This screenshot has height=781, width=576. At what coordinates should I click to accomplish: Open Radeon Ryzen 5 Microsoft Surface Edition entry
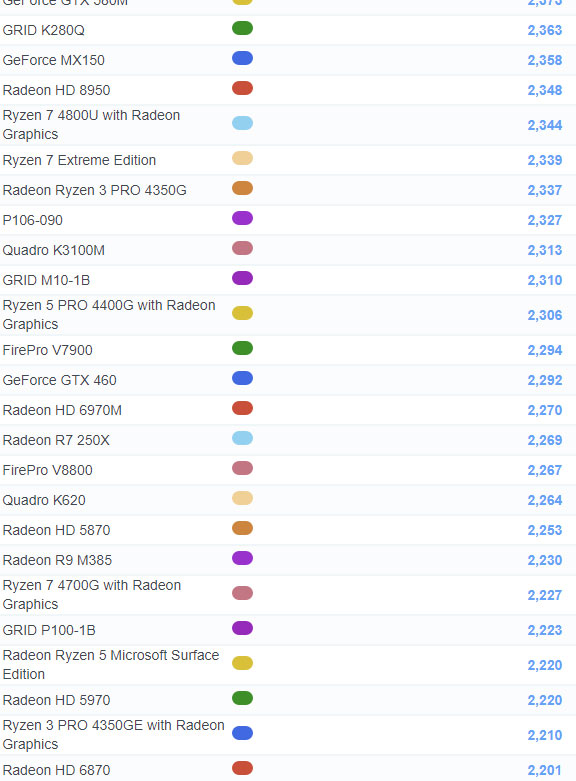[x=111, y=664]
